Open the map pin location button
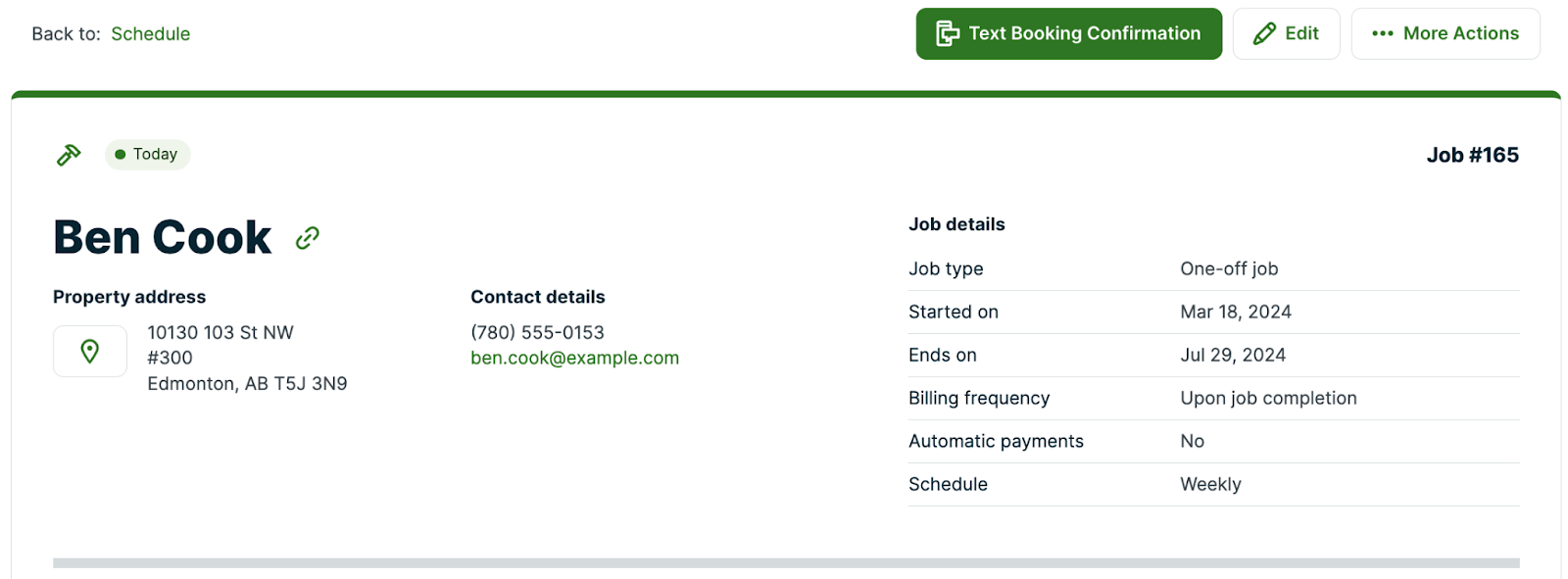 pos(90,352)
